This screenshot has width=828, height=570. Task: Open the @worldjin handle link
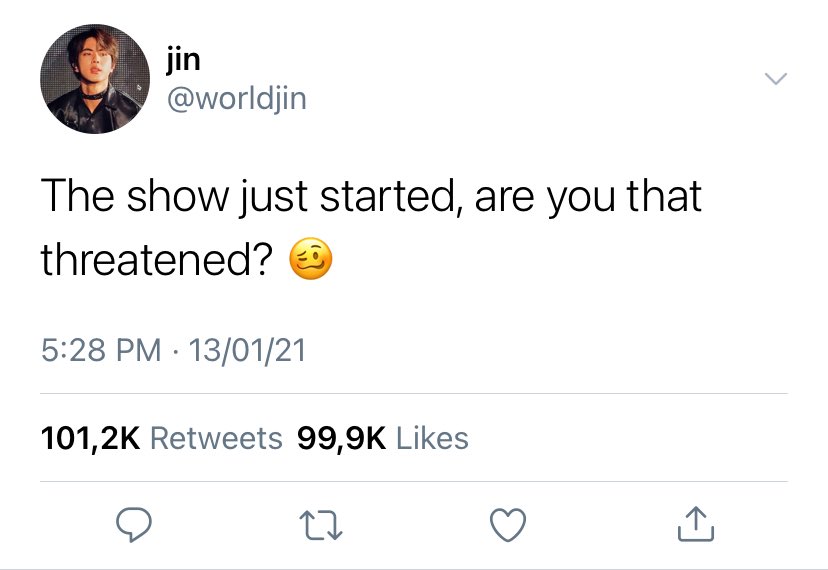(237, 99)
